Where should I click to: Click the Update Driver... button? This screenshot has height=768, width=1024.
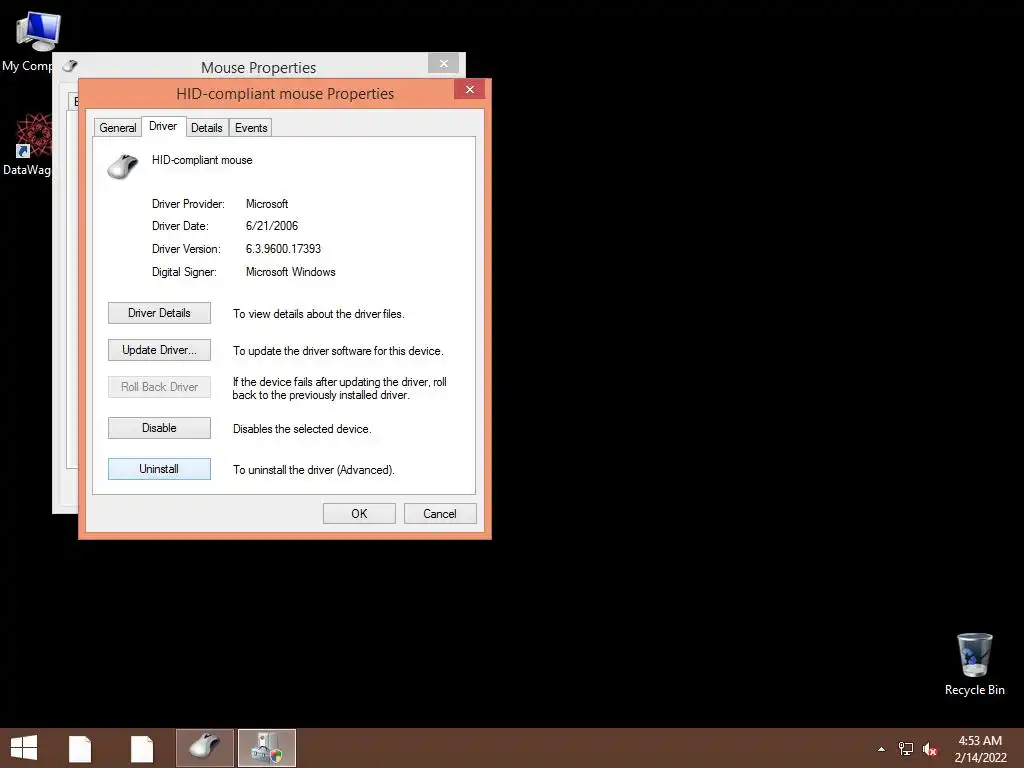pos(159,350)
